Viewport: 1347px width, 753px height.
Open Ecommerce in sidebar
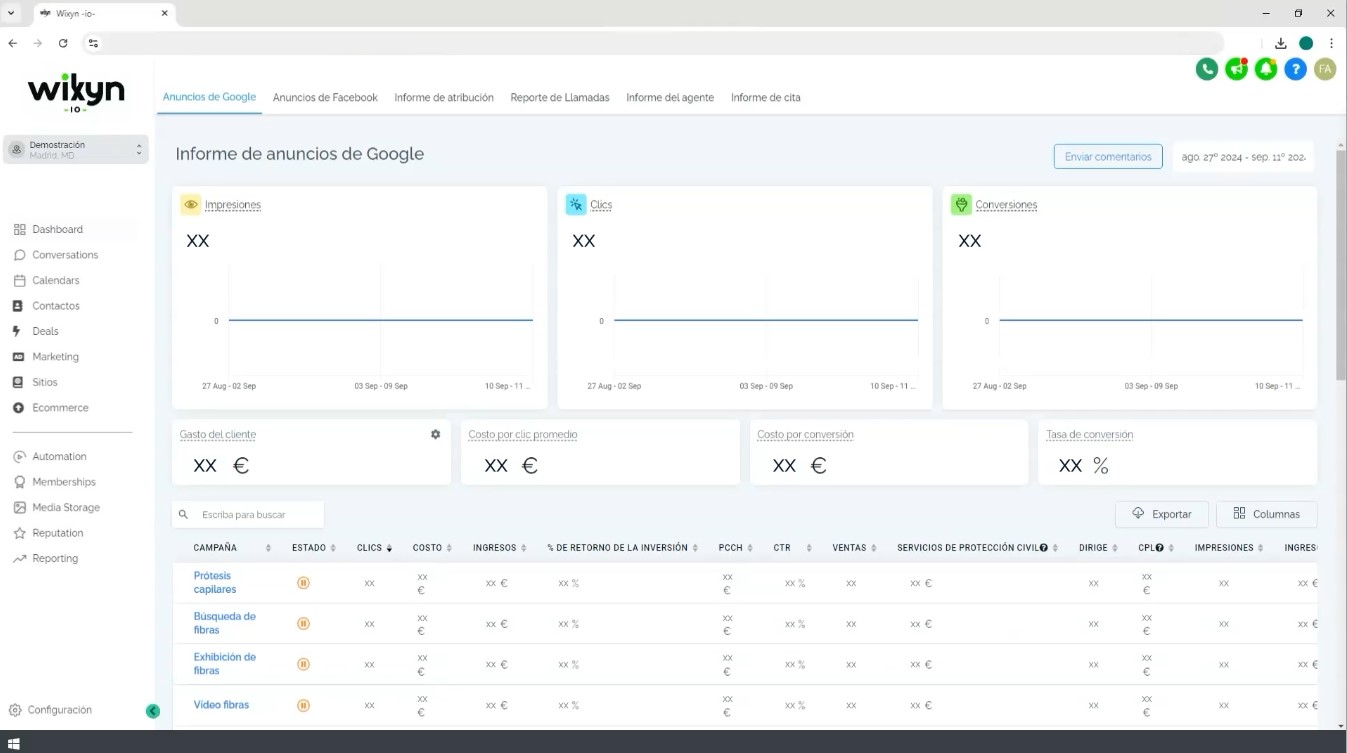[x=60, y=408]
